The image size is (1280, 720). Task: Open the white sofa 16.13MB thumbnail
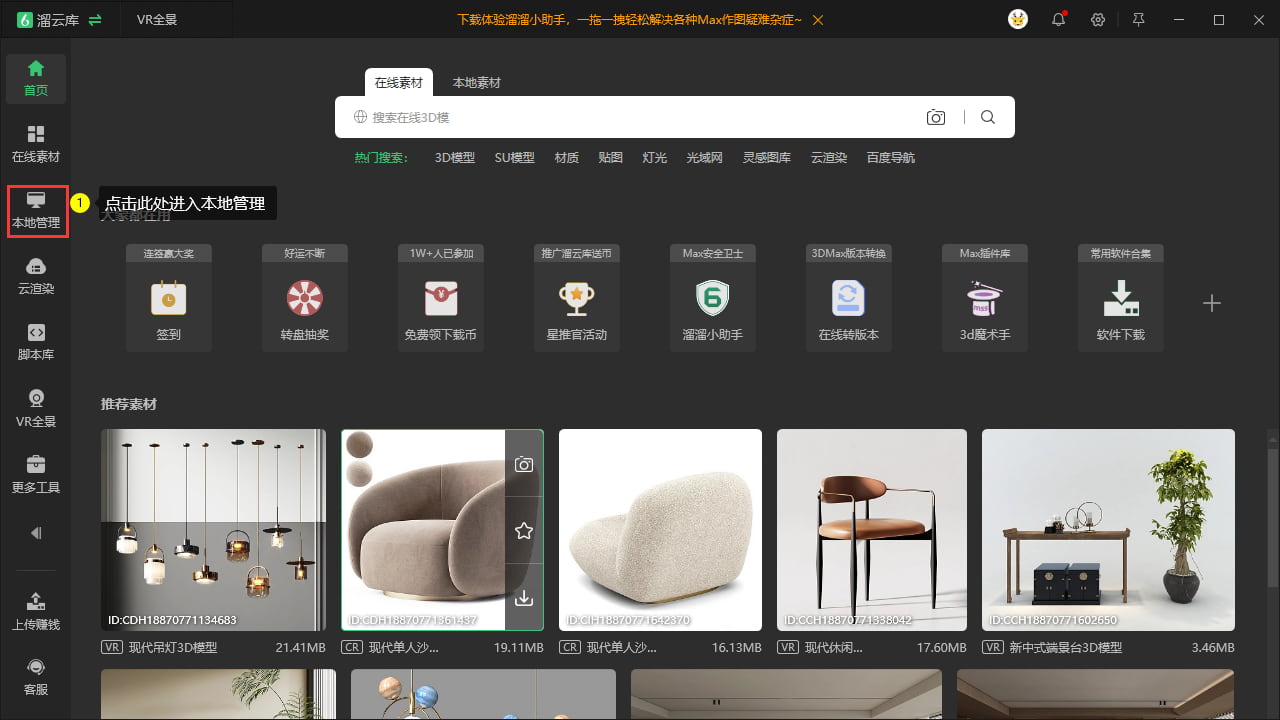(x=660, y=530)
